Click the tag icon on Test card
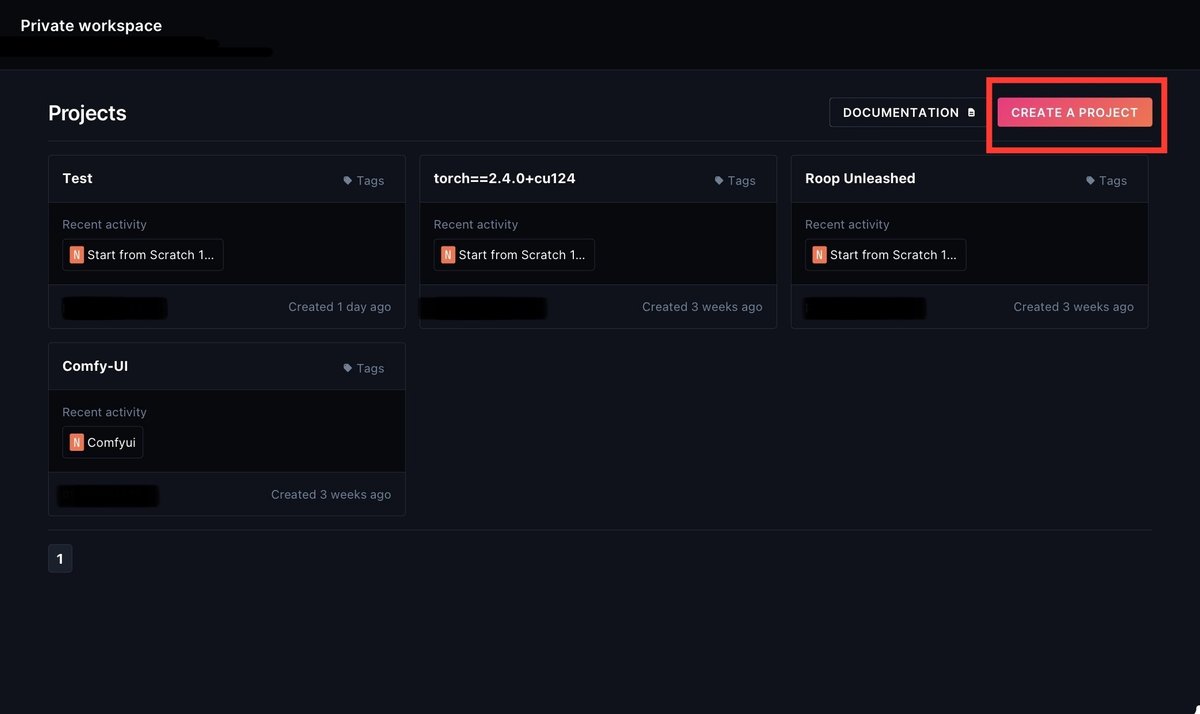The height and width of the screenshot is (714, 1200). pyautogui.click(x=348, y=181)
